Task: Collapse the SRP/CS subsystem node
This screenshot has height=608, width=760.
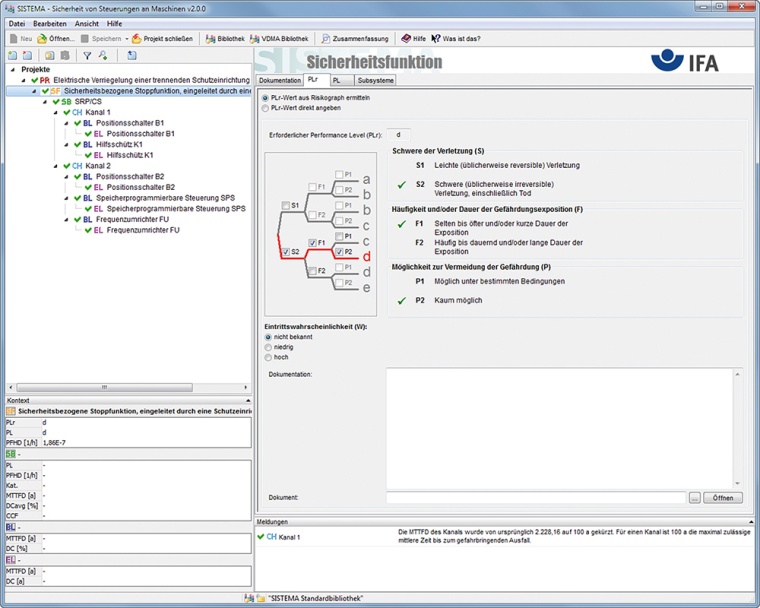Action: [44, 102]
